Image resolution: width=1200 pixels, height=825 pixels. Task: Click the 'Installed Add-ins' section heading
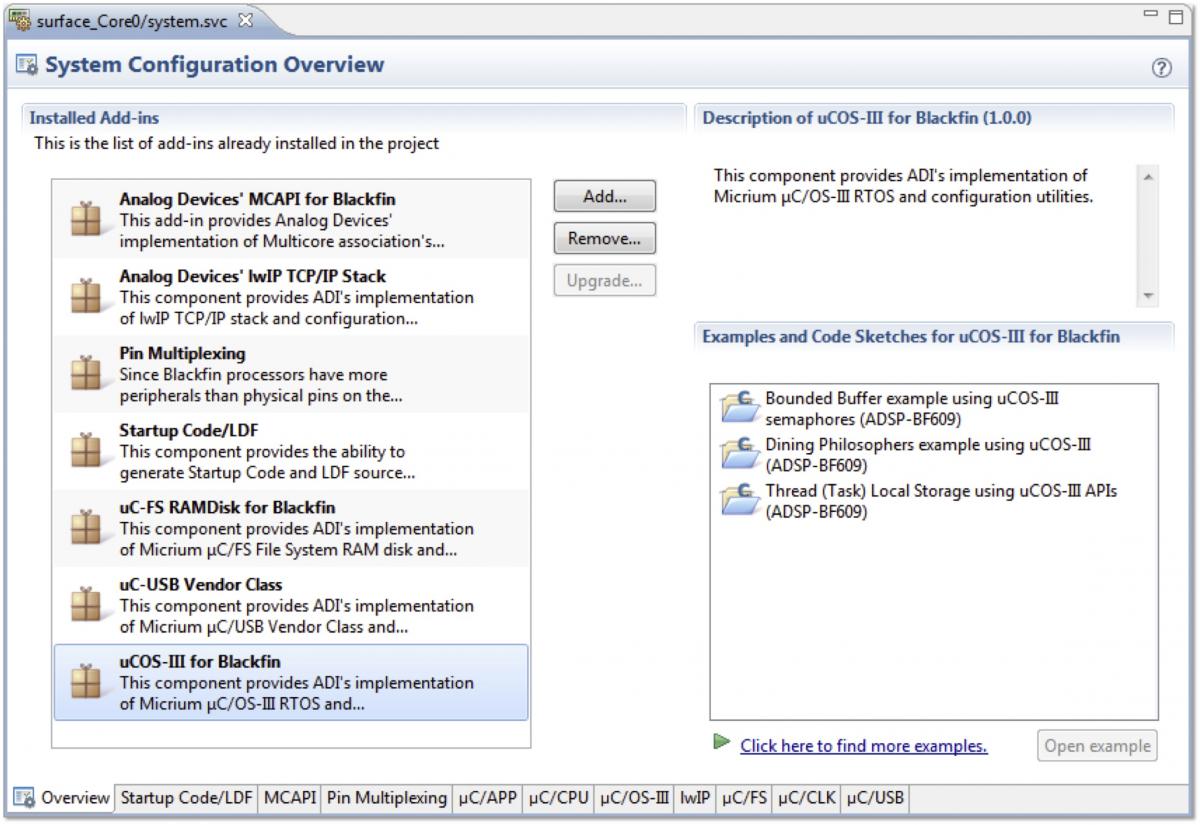click(94, 118)
